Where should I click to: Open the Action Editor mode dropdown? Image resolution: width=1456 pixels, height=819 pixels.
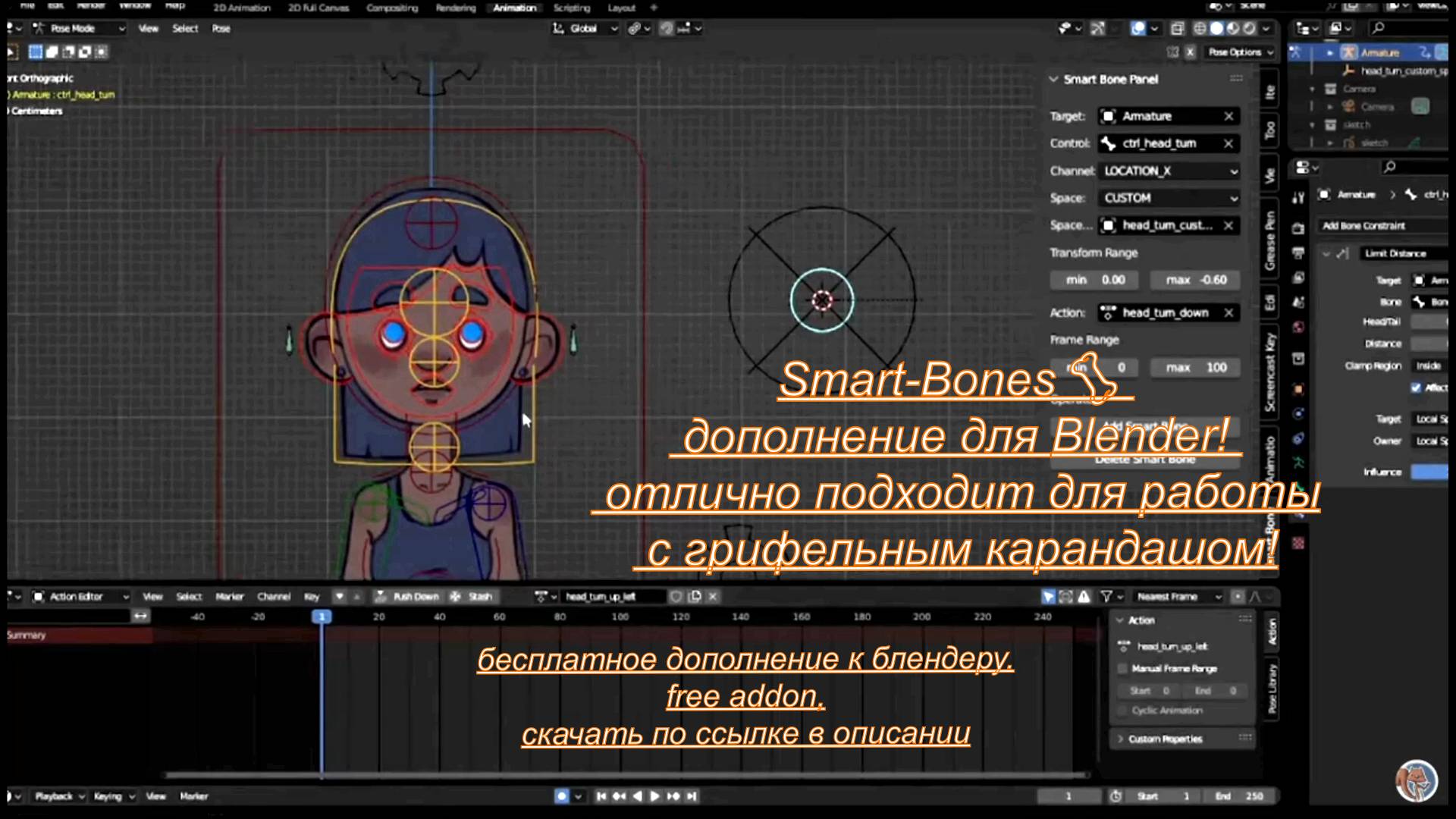pos(80,596)
